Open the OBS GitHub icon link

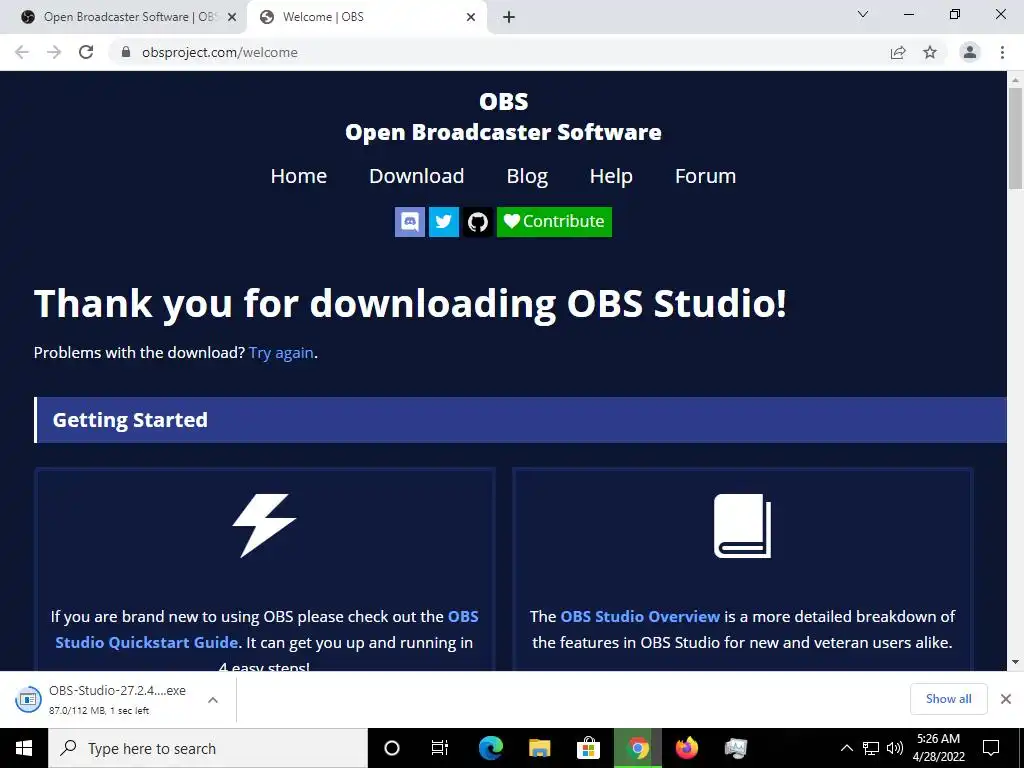click(x=478, y=222)
